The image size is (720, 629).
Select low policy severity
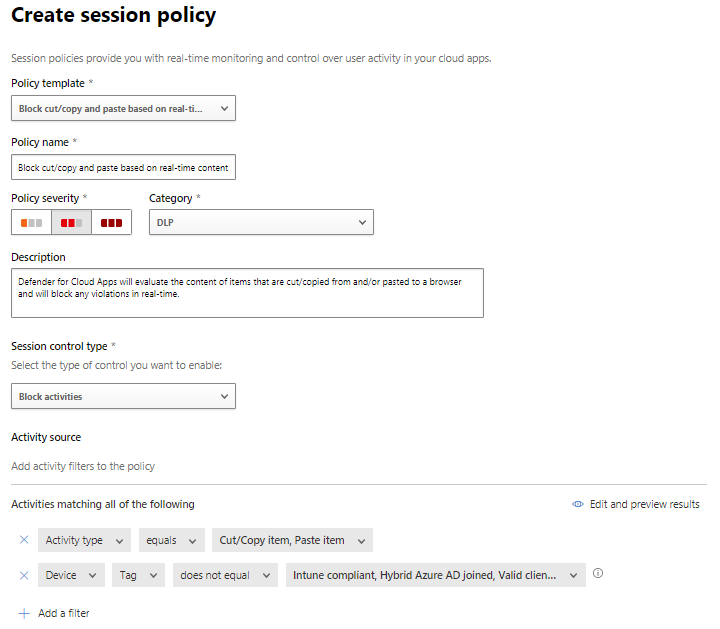(31, 222)
